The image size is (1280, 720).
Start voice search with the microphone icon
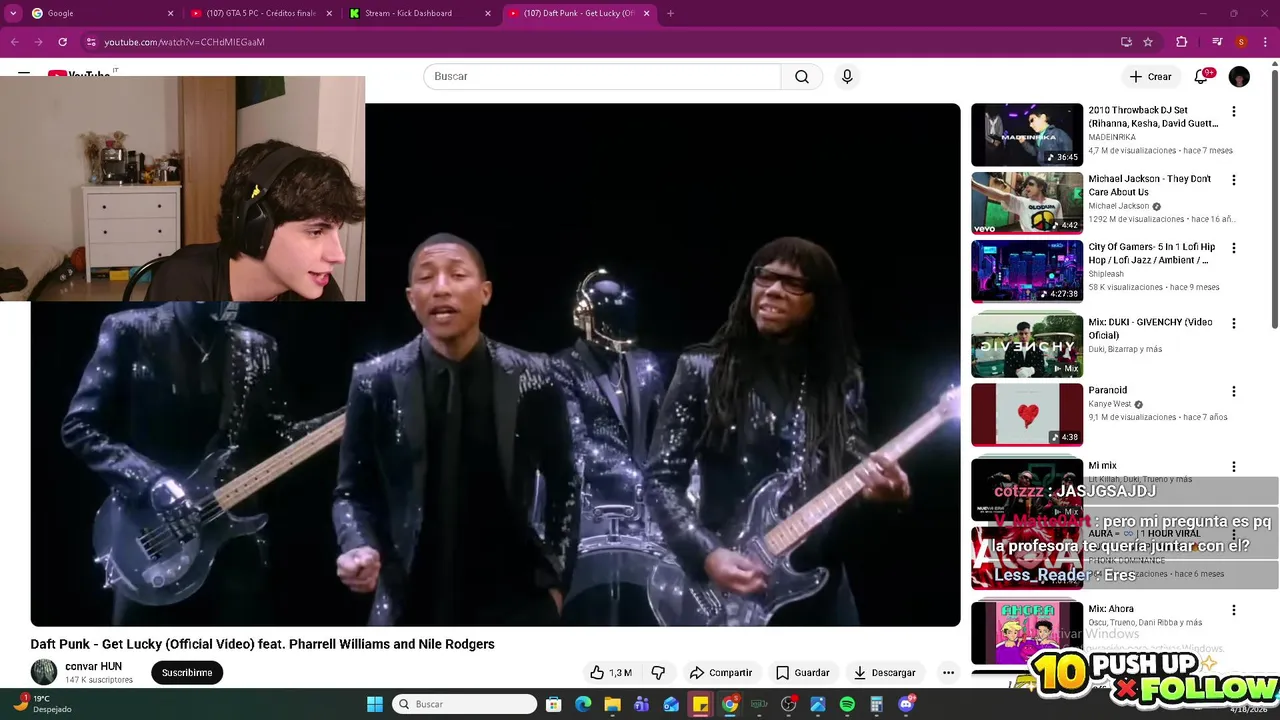point(847,77)
